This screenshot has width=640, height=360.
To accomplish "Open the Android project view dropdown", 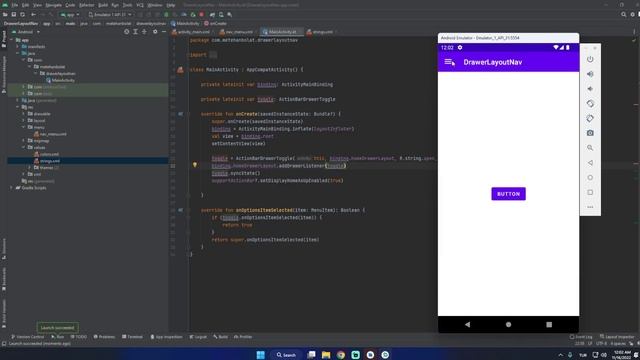I will click(26, 31).
